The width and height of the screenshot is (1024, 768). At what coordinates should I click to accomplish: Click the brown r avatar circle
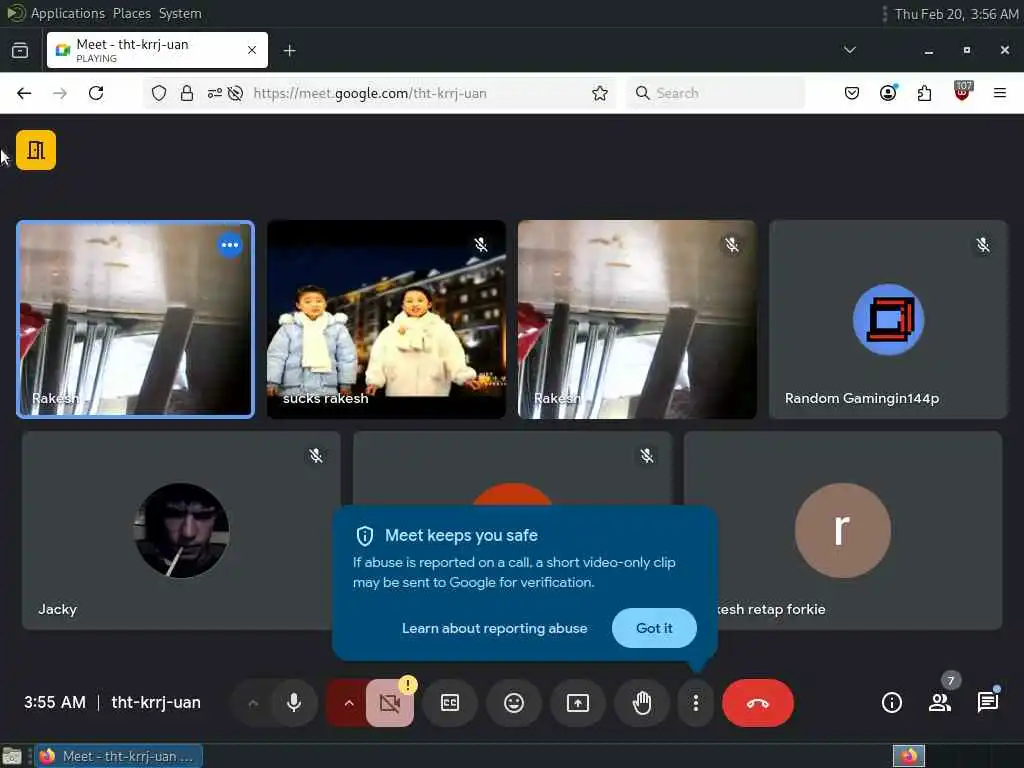tap(842, 530)
